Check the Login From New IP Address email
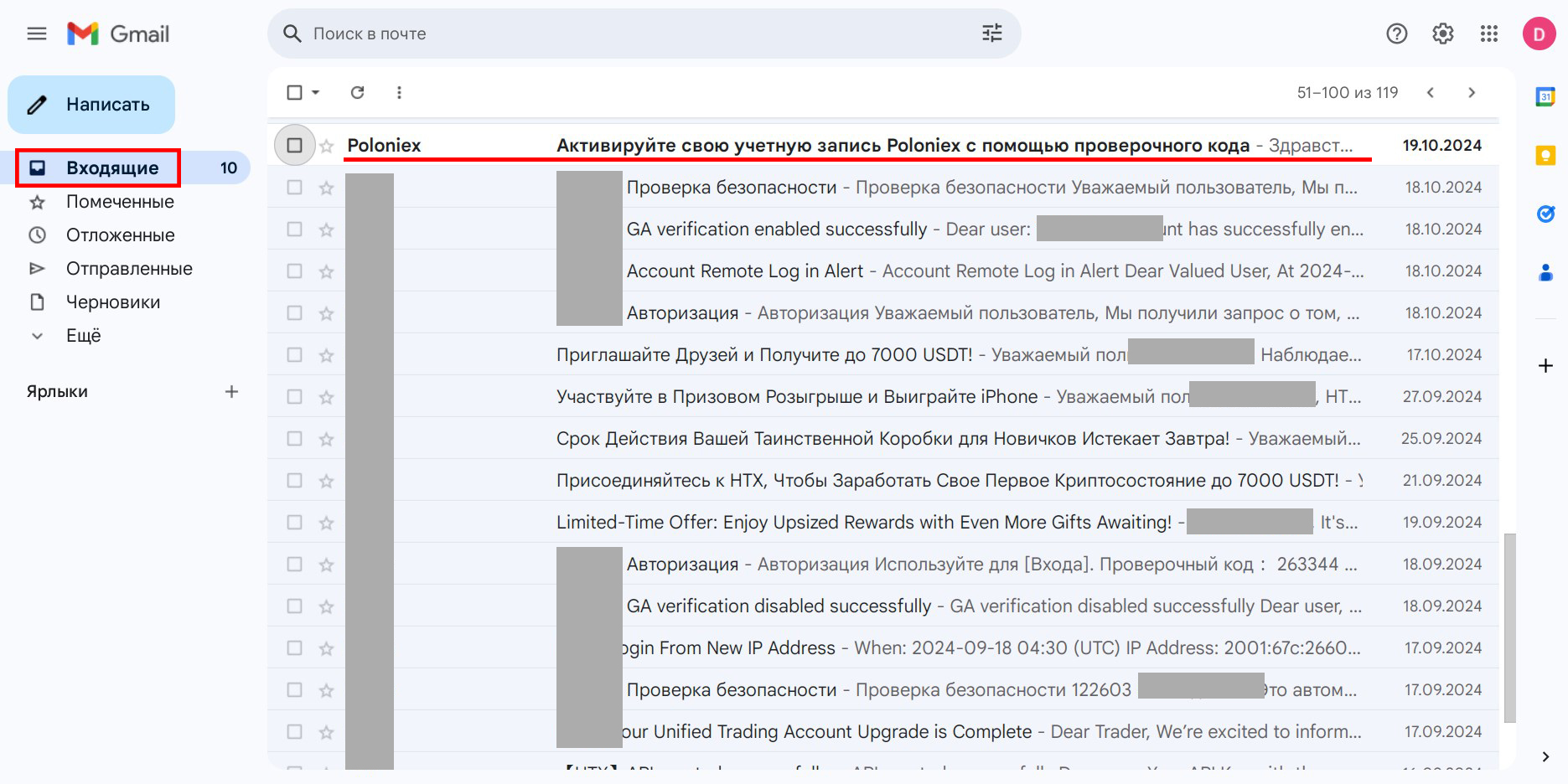The height and width of the screenshot is (784, 1568). pyautogui.click(x=294, y=647)
